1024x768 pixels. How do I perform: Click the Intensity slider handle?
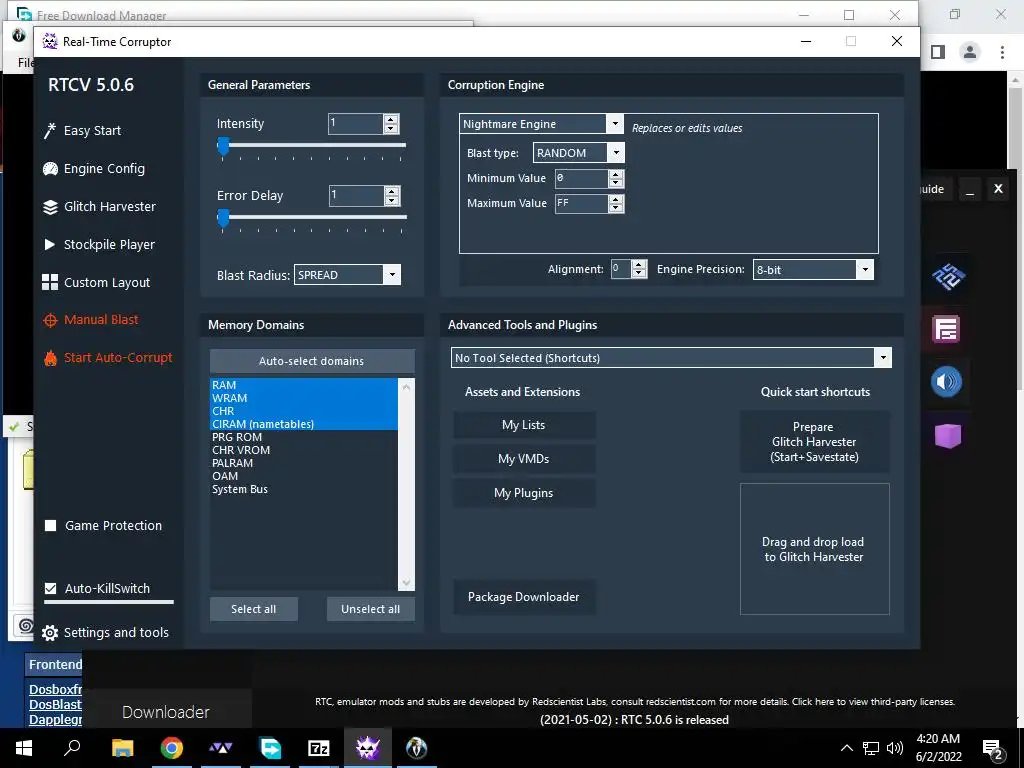[223, 147]
